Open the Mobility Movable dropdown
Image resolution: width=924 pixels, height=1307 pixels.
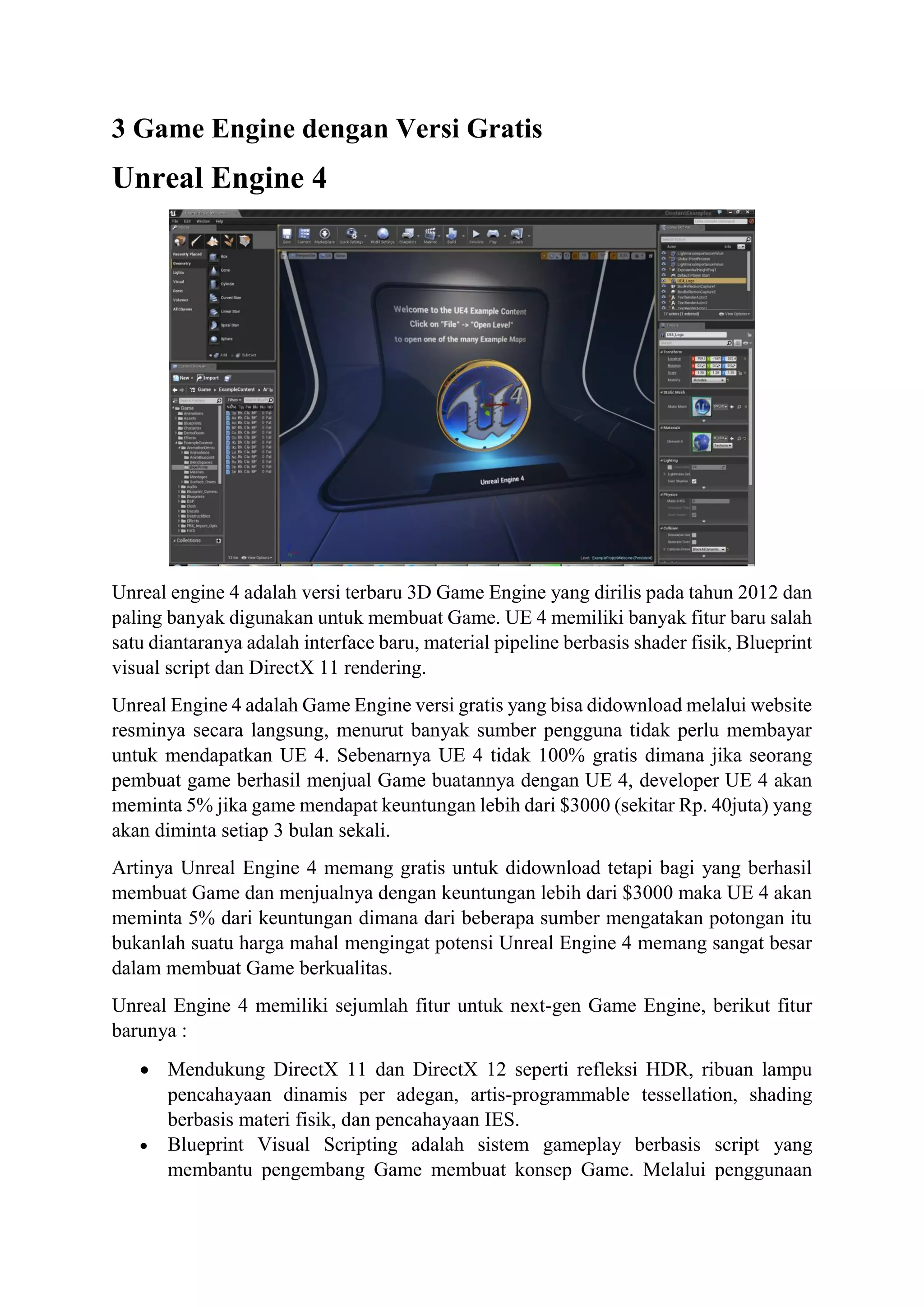tap(708, 380)
